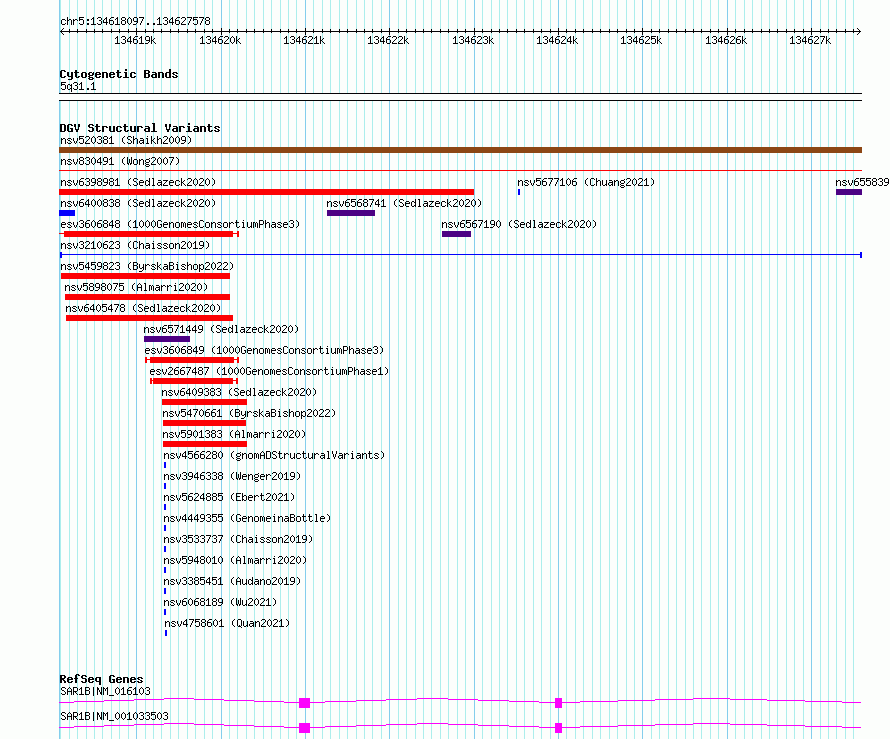Click the nsv520381 (Shaikh2009) variant label
The height and width of the screenshot is (739, 890).
(126, 140)
